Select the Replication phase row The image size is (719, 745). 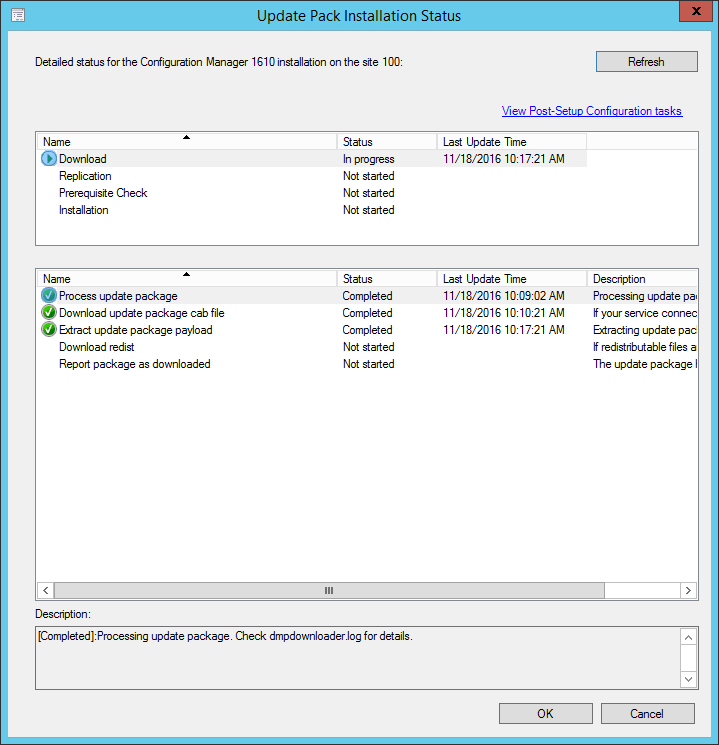click(x=312, y=176)
